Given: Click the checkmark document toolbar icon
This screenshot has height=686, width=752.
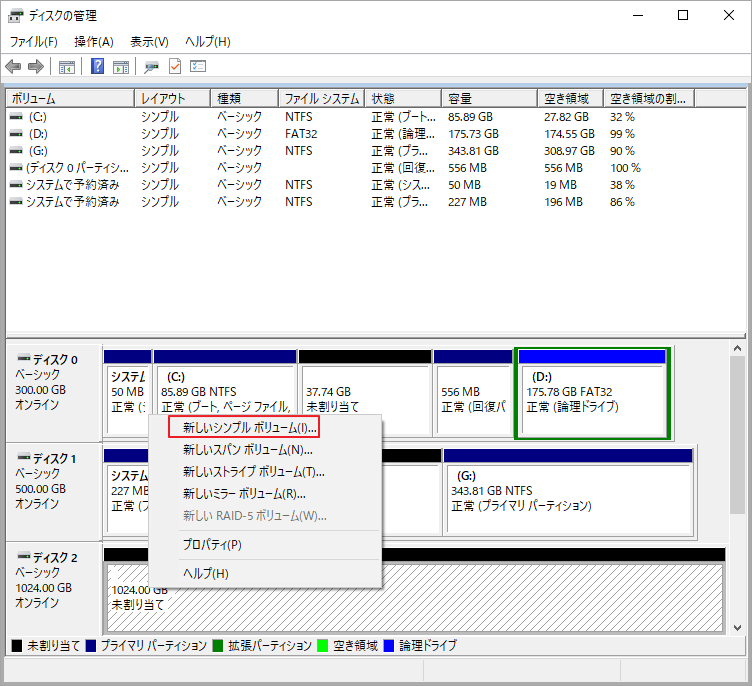Looking at the screenshot, I should click(x=175, y=67).
